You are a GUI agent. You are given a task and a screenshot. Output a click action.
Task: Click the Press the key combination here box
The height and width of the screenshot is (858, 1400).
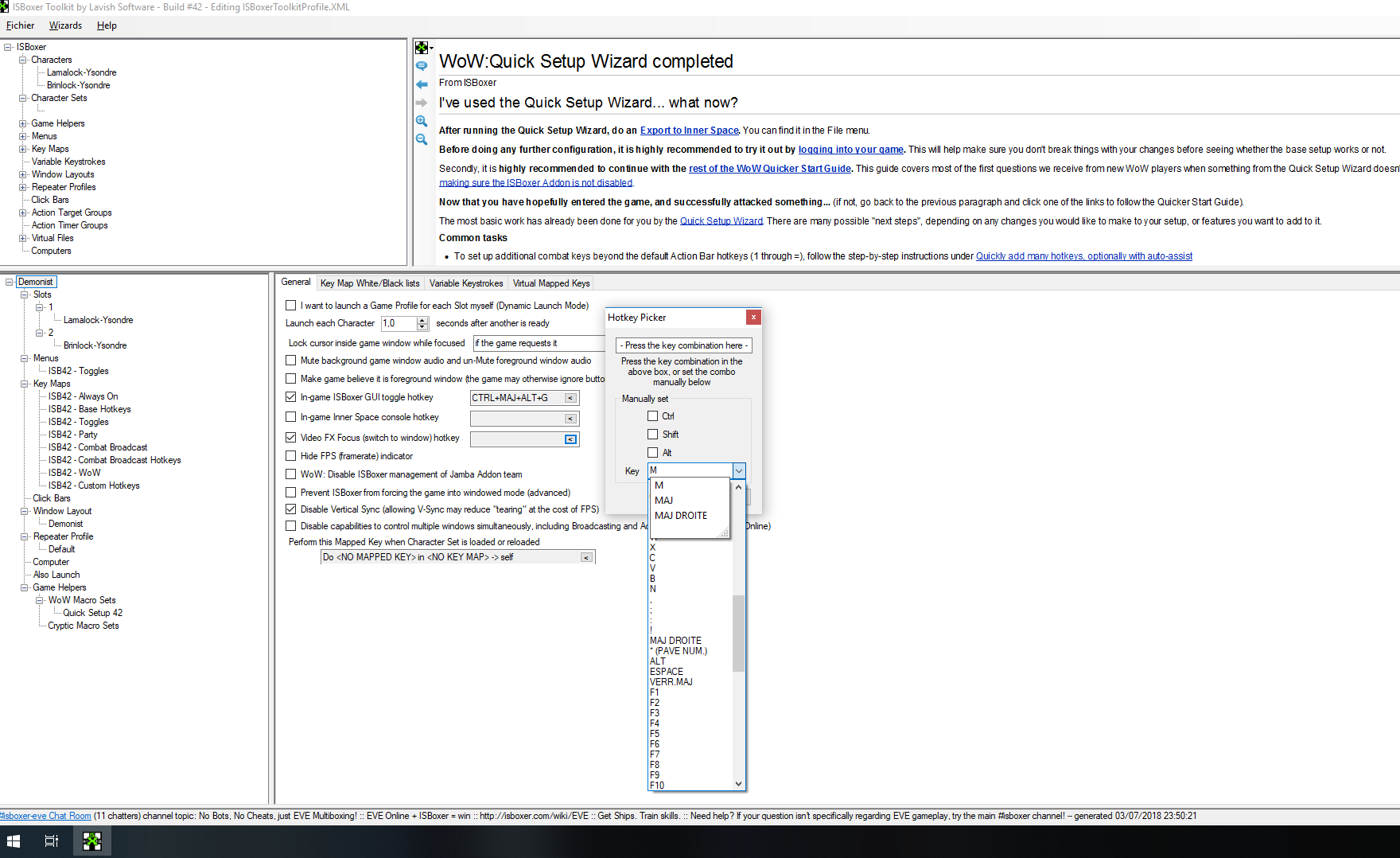click(683, 345)
